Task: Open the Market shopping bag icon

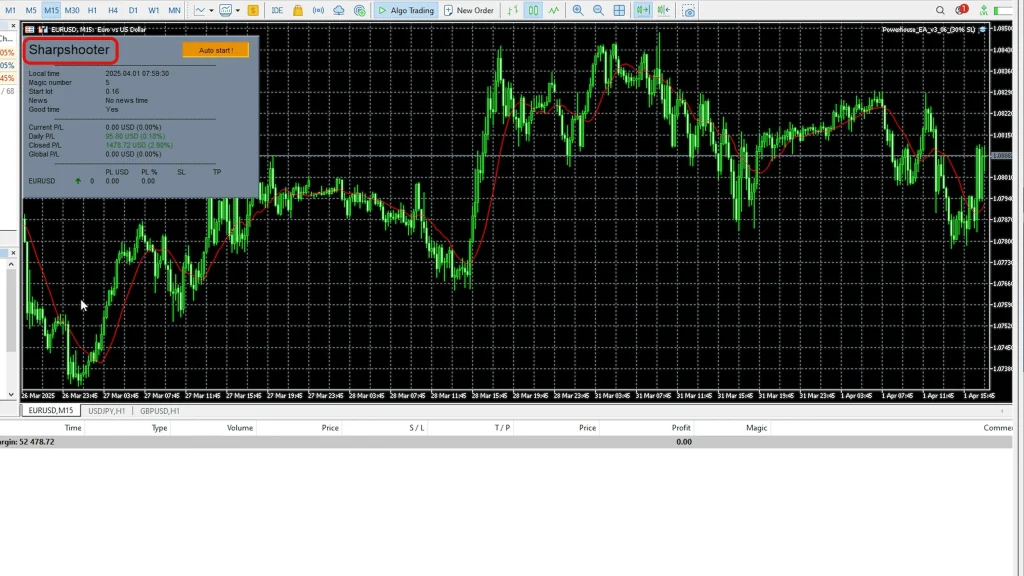Action: coord(297,10)
